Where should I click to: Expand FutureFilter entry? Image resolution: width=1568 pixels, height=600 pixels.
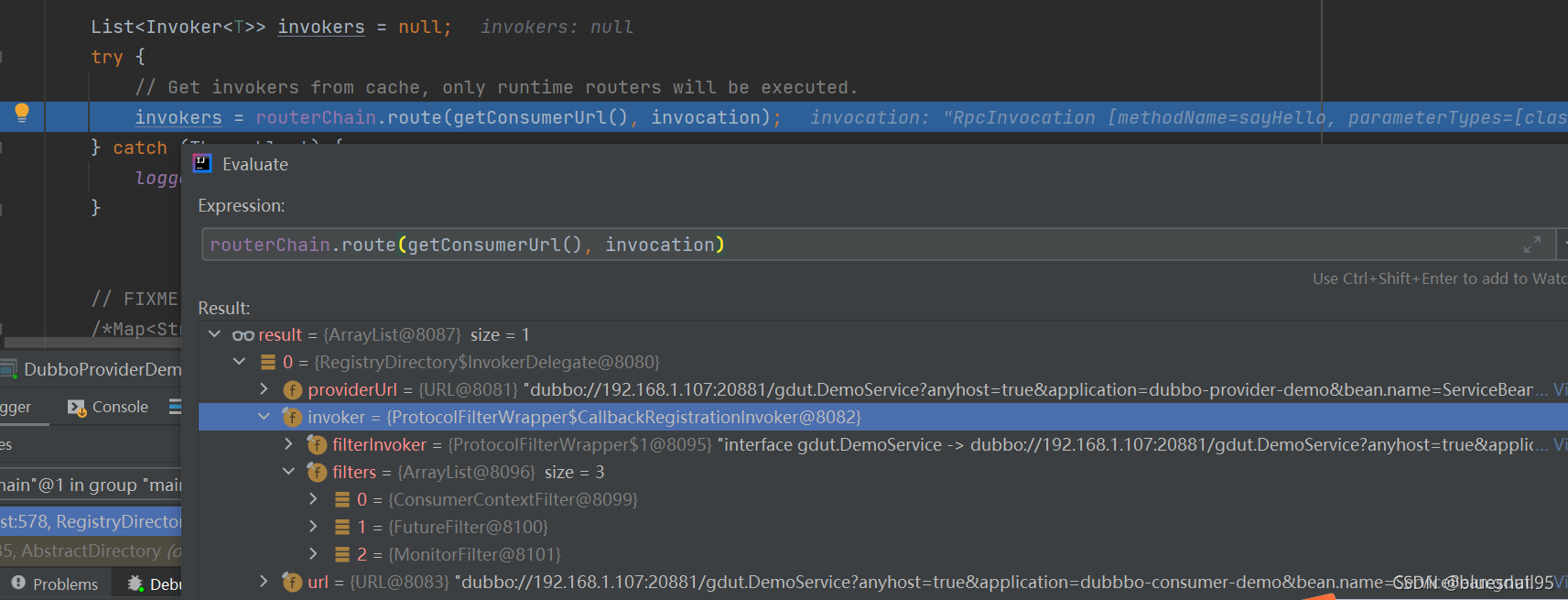point(314,527)
